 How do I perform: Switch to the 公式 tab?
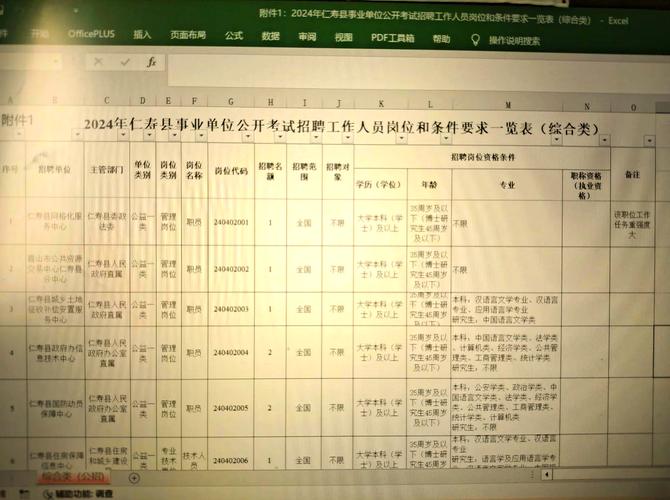(x=234, y=35)
